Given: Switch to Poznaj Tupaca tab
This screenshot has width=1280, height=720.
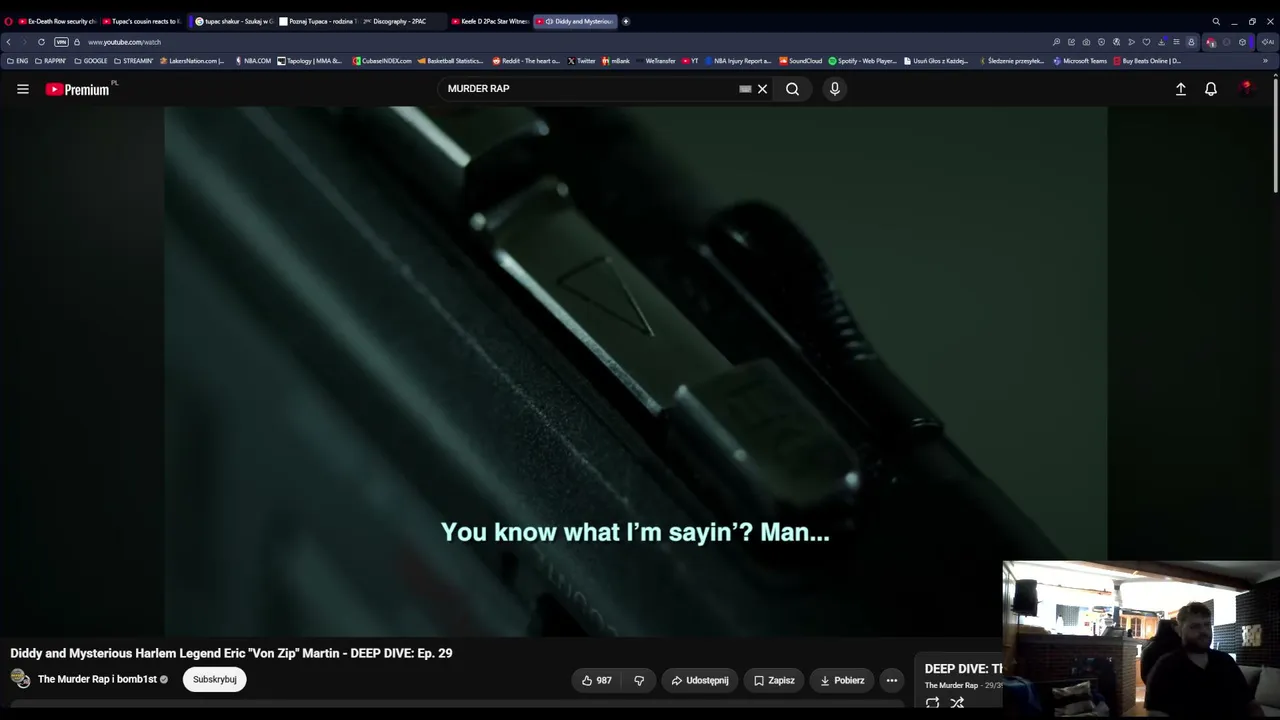Looking at the screenshot, I should 318,21.
